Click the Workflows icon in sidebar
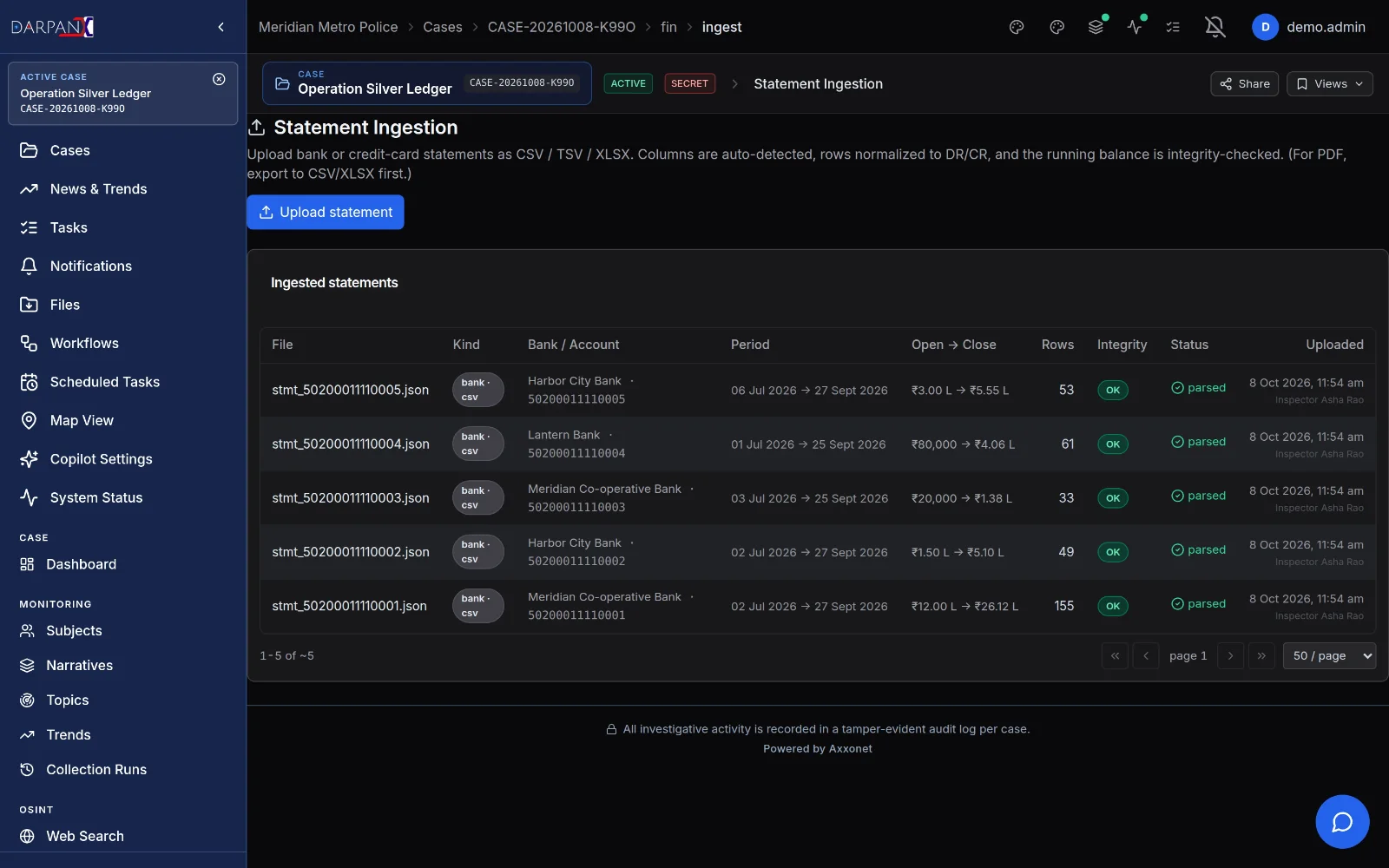Image resolution: width=1389 pixels, height=868 pixels. click(x=29, y=344)
